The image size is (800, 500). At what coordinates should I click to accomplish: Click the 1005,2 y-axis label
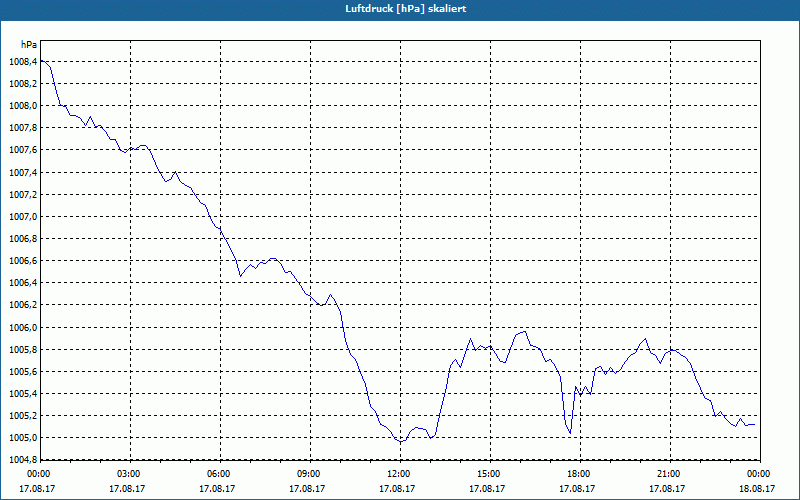coord(23,416)
